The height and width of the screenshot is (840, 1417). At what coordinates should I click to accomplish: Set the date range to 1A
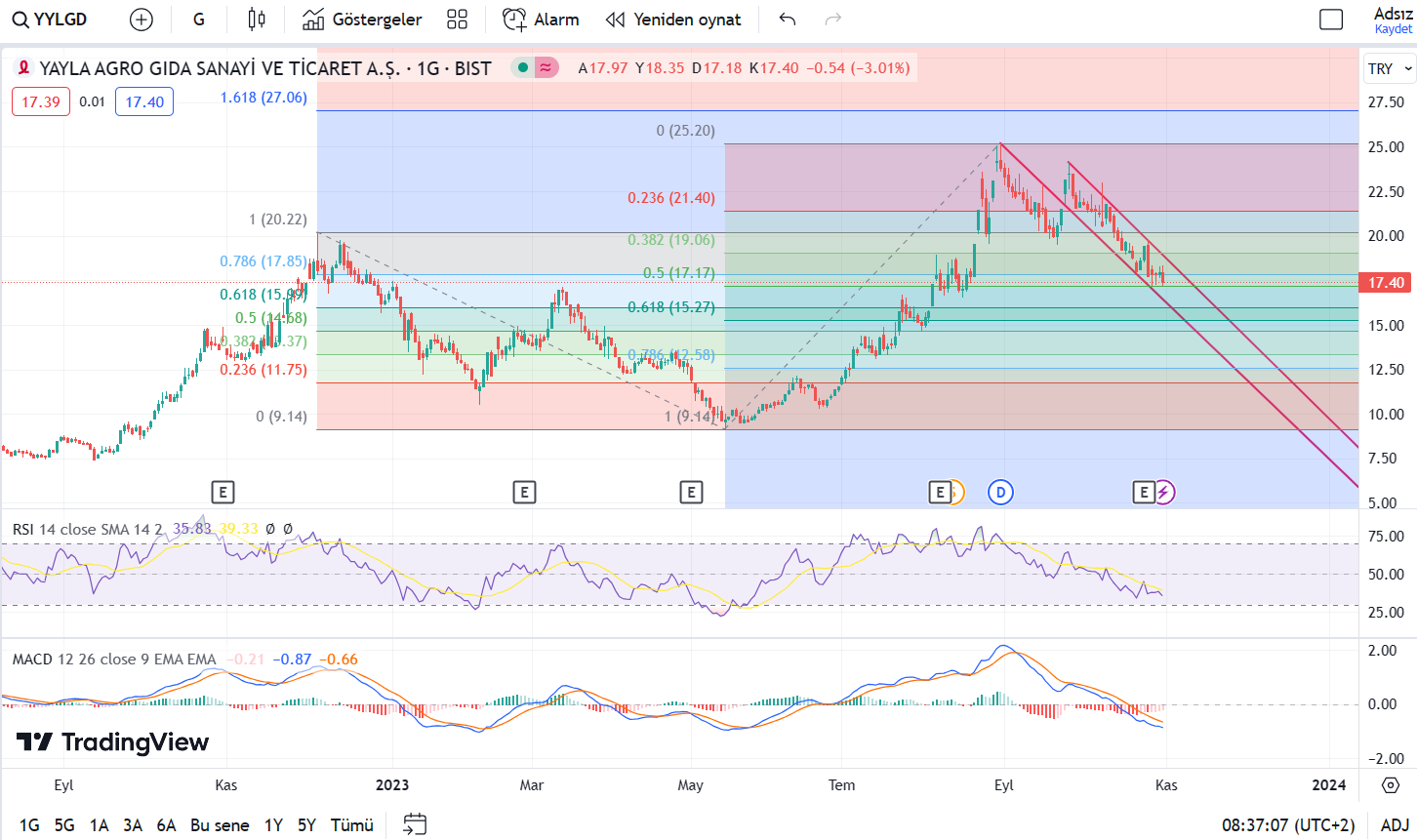point(99,825)
